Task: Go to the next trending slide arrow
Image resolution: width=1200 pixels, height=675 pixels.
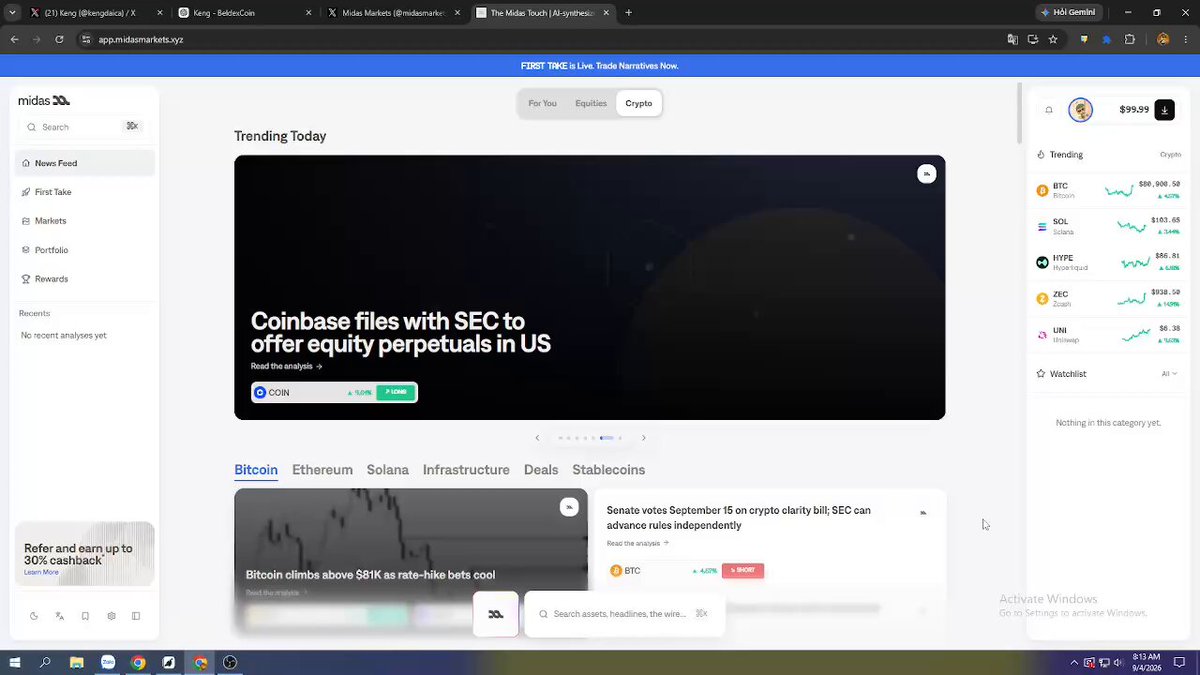Action: click(x=643, y=438)
